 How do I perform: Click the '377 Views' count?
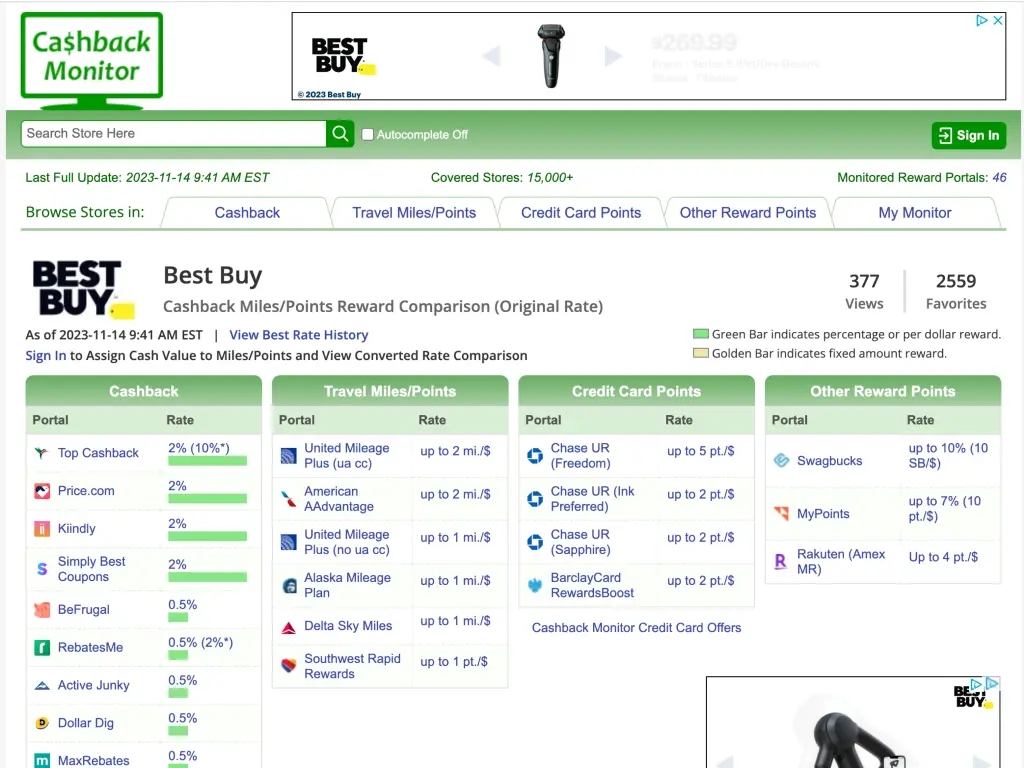coord(864,291)
